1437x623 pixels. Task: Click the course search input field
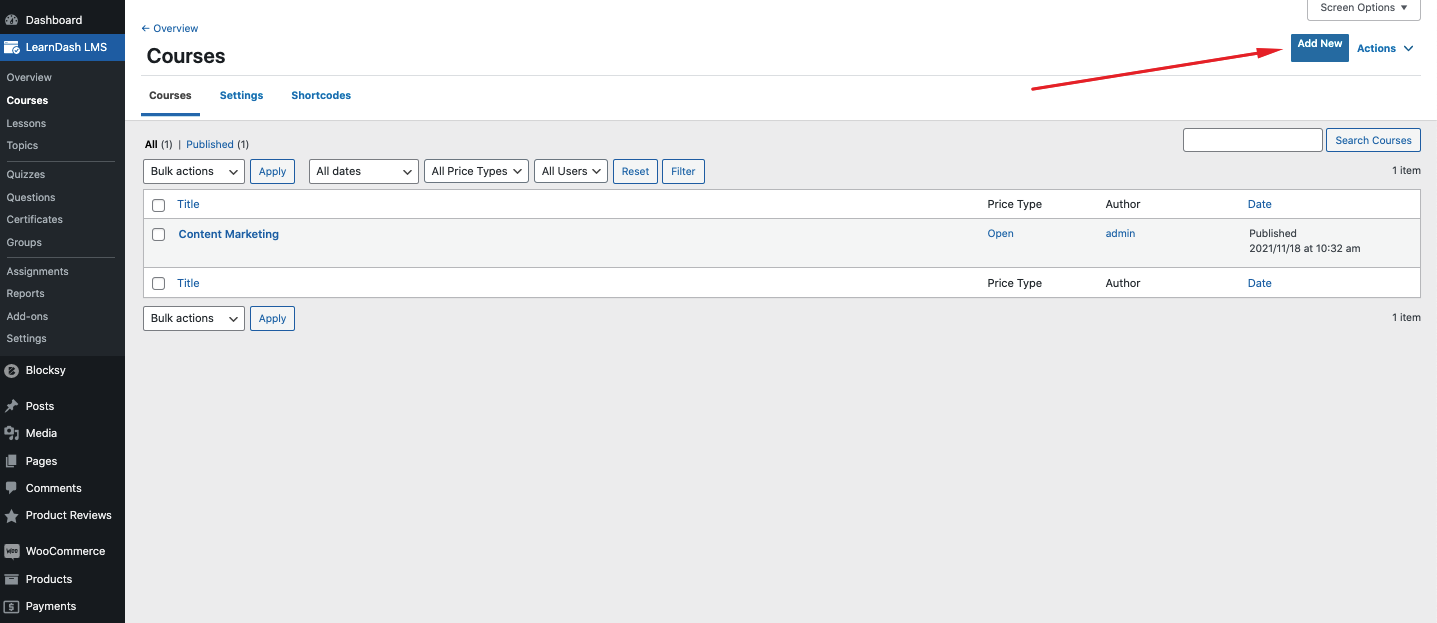[x=1252, y=140]
